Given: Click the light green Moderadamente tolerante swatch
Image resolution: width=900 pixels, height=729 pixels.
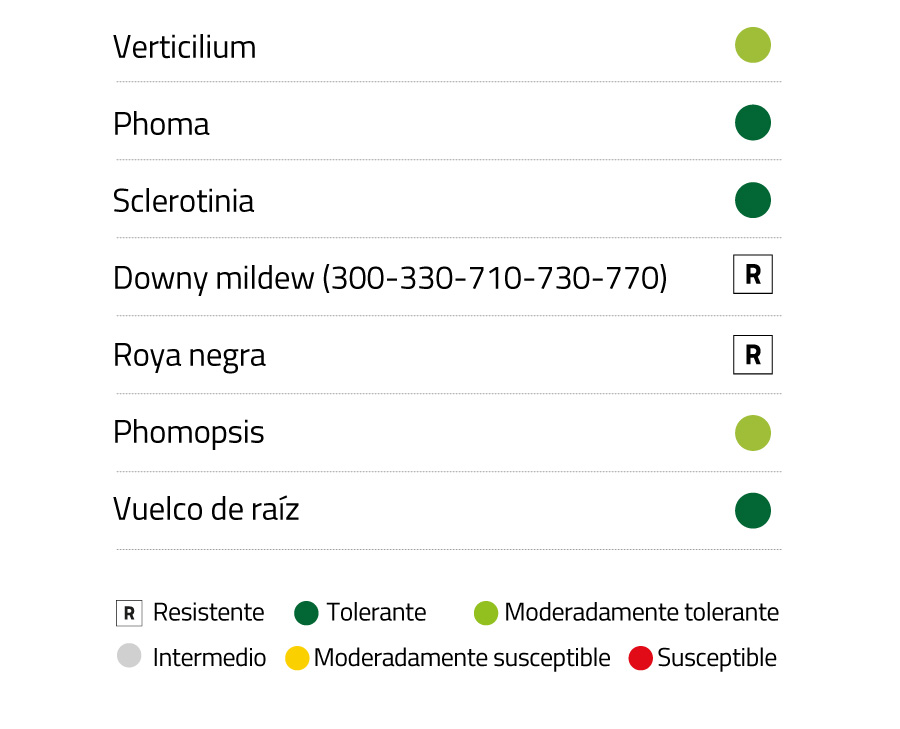Looking at the screenshot, I should coord(485,613).
